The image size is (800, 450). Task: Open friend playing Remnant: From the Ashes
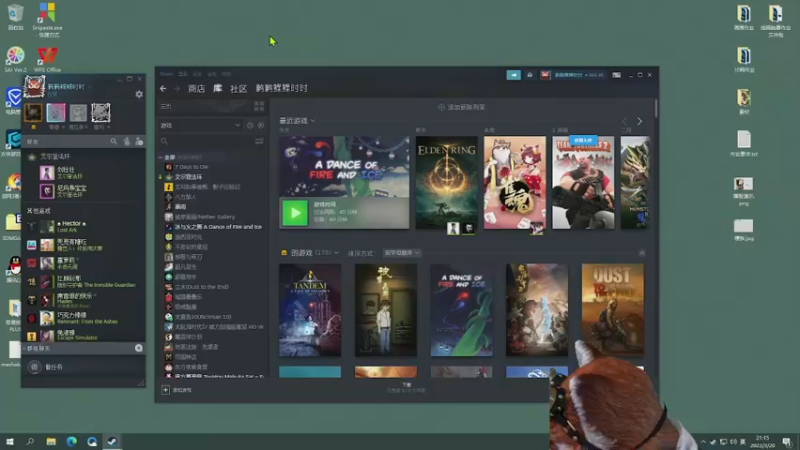pyautogui.click(x=84, y=318)
